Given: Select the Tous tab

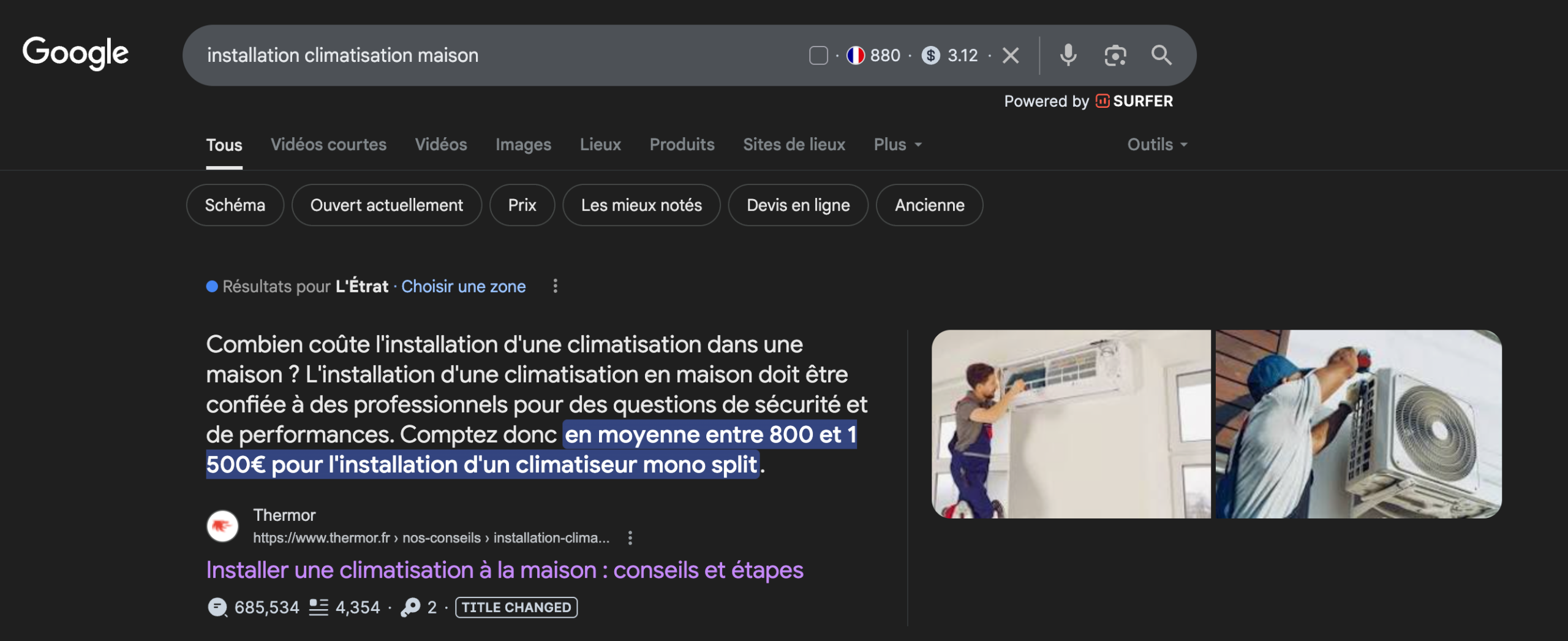Looking at the screenshot, I should coord(224,145).
